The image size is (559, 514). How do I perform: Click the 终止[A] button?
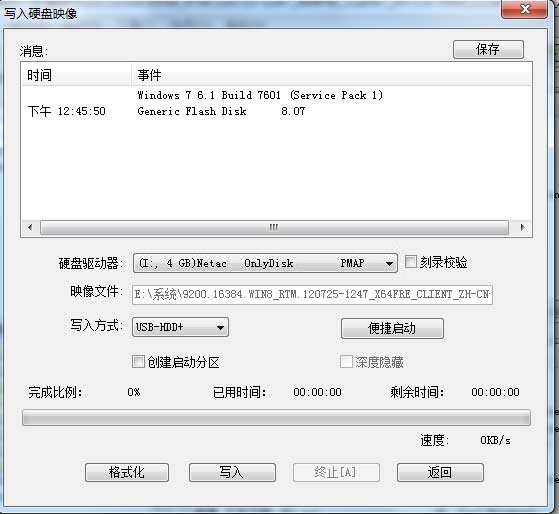[x=336, y=473]
